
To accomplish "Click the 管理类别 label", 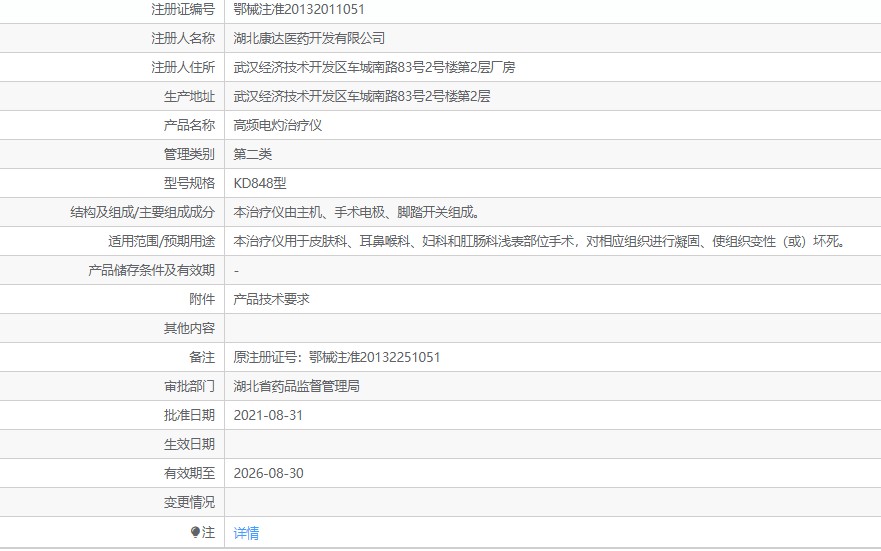I will tap(189, 154).
